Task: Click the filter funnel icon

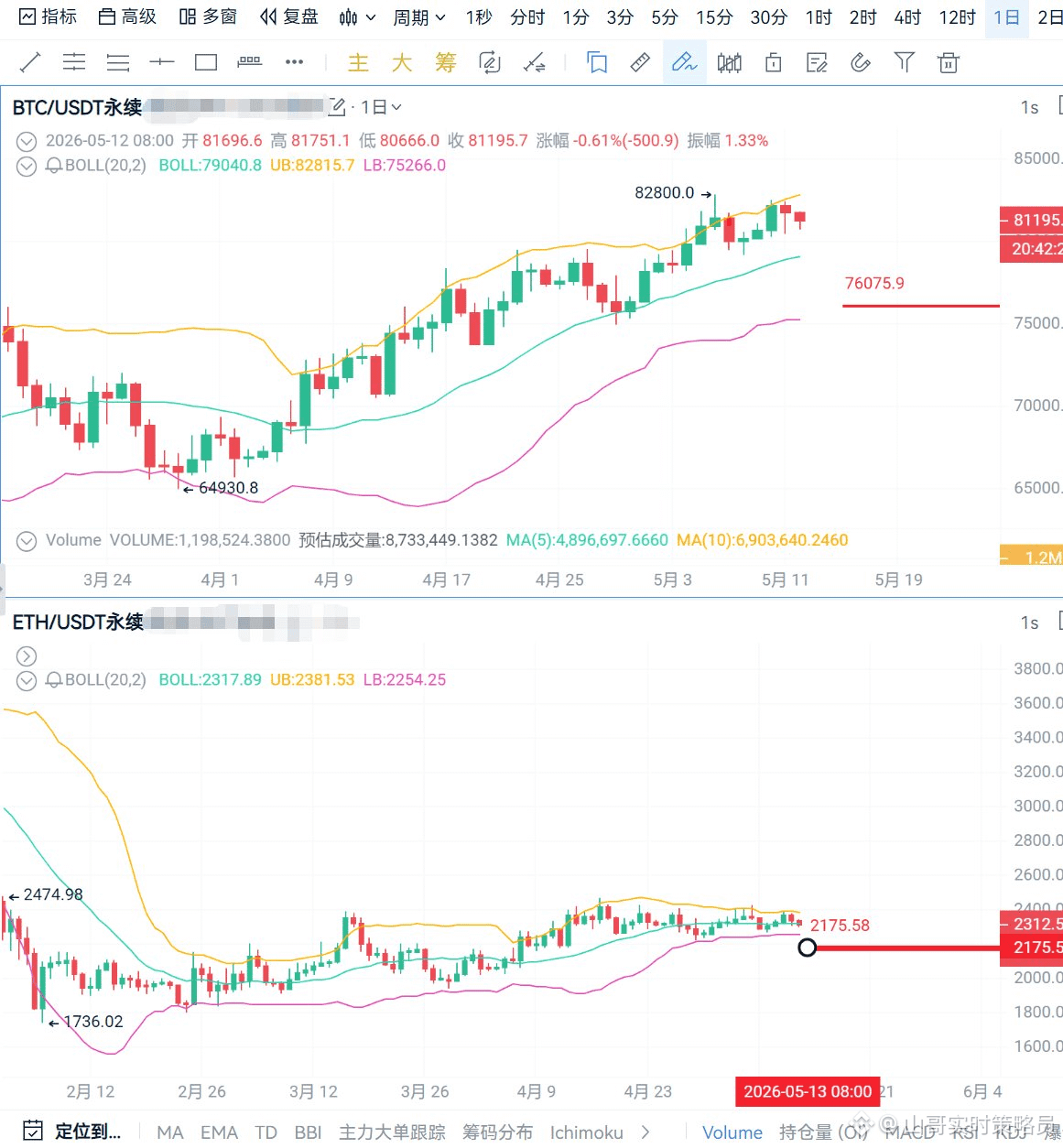Action: click(x=905, y=62)
